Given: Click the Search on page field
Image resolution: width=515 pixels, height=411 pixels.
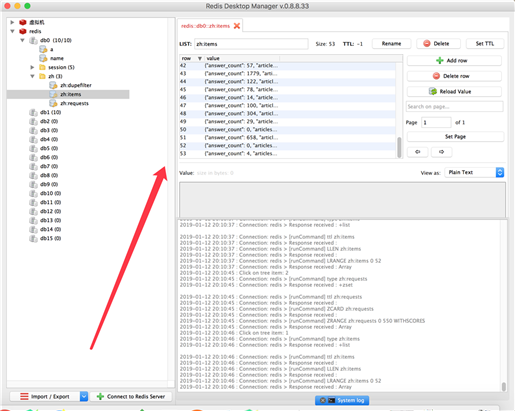Looking at the screenshot, I should tap(455, 107).
